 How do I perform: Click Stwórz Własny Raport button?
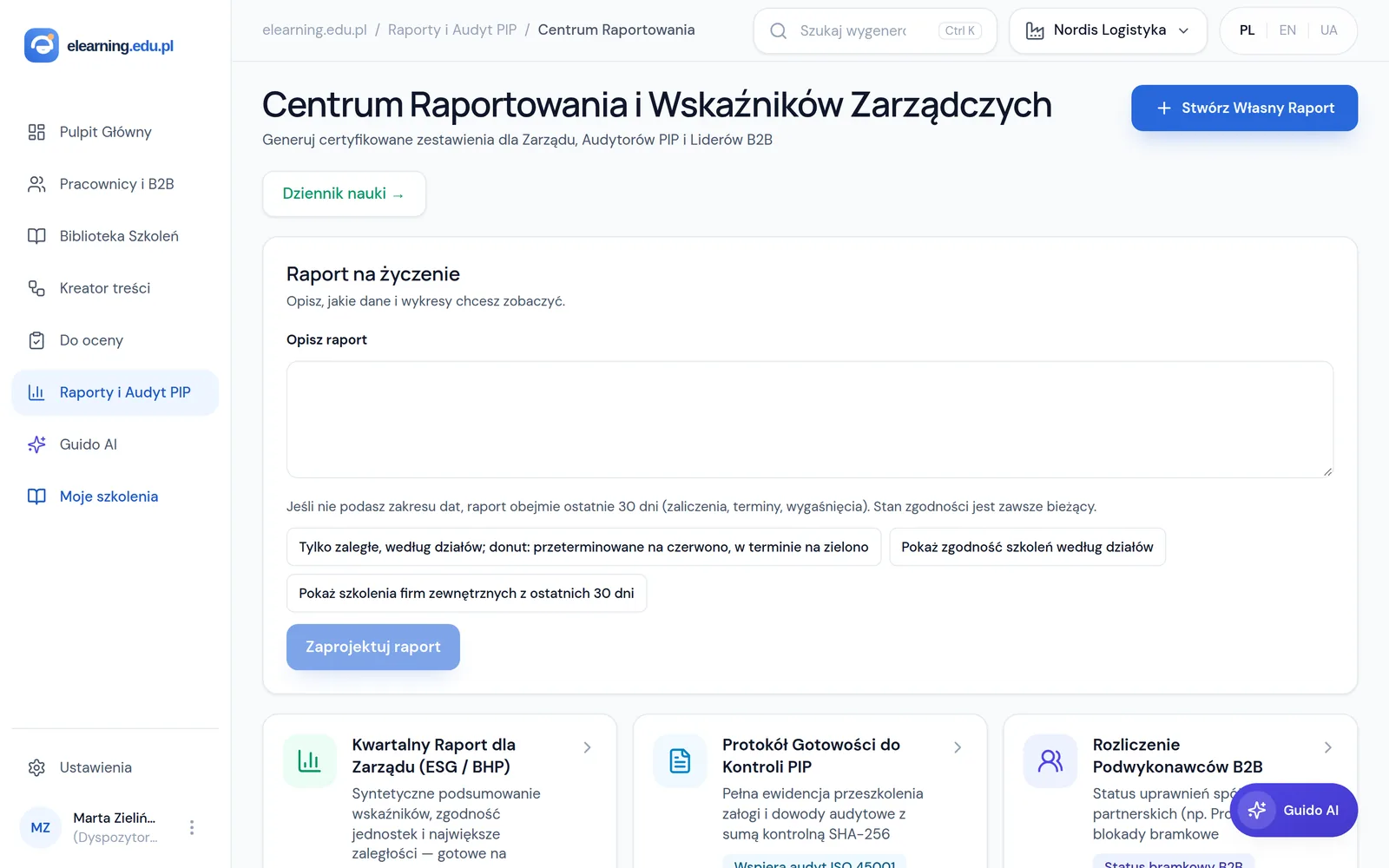[1244, 108]
